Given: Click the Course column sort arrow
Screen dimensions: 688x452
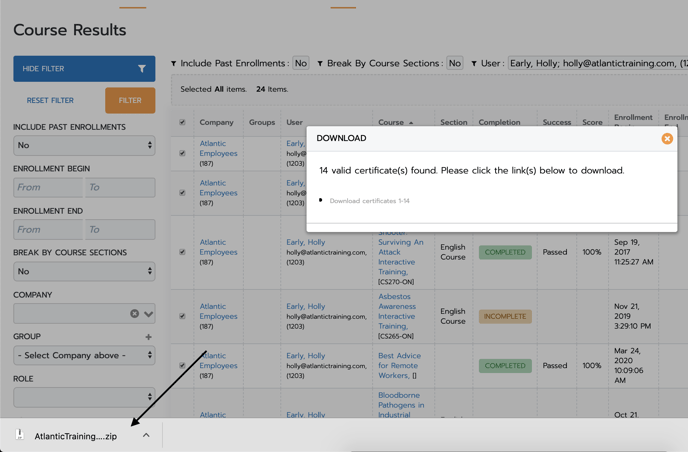Looking at the screenshot, I should [411, 123].
